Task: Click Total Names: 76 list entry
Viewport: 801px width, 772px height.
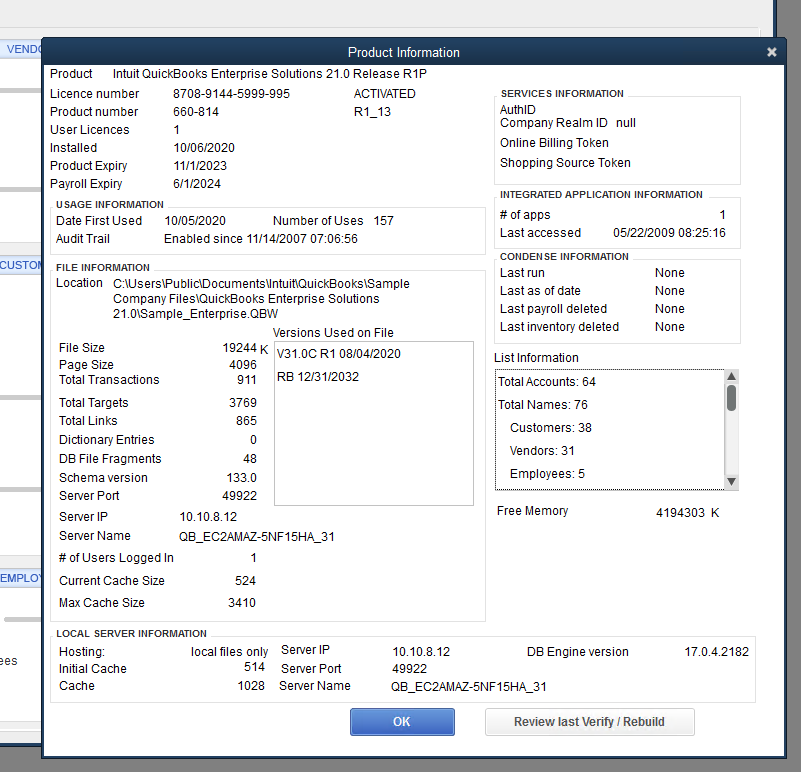Action: [543, 405]
